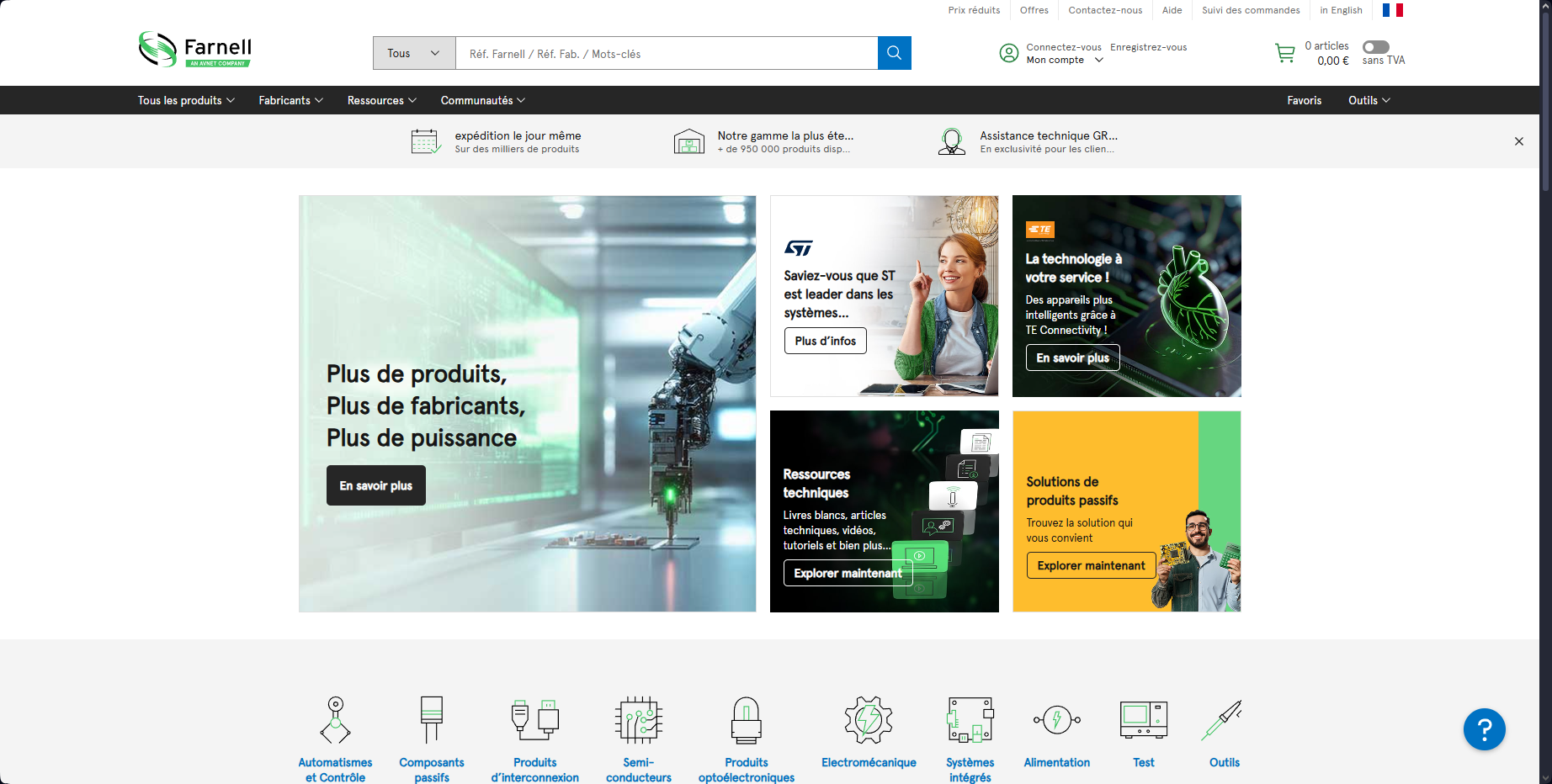Image resolution: width=1552 pixels, height=784 pixels.
Task: Open Contactez-nous in top bar
Action: 1105,10
